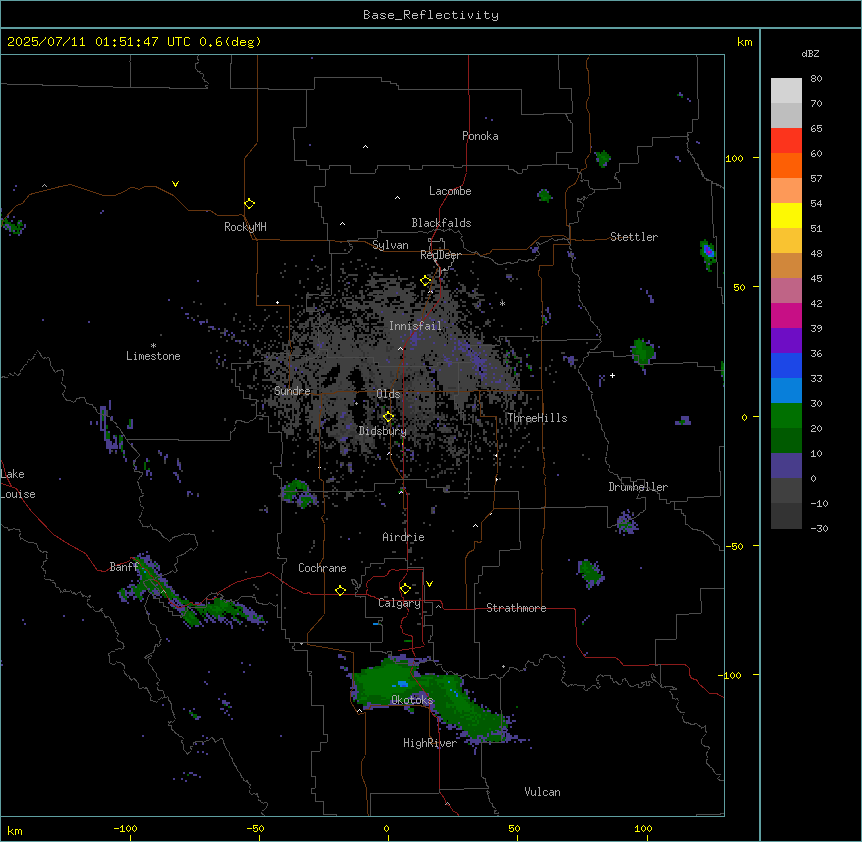Click the Airdrie city label
Screen dimensions: 862x842
pos(403,537)
